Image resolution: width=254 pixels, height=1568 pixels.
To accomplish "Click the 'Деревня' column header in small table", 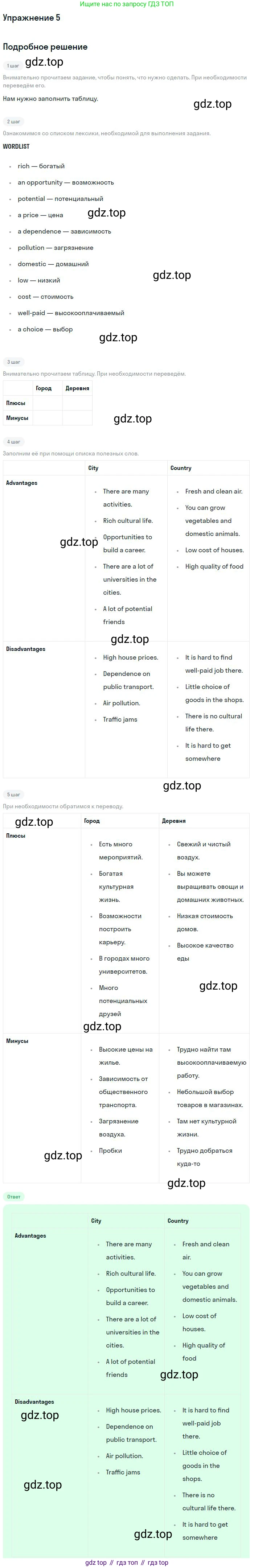I will click(x=77, y=388).
